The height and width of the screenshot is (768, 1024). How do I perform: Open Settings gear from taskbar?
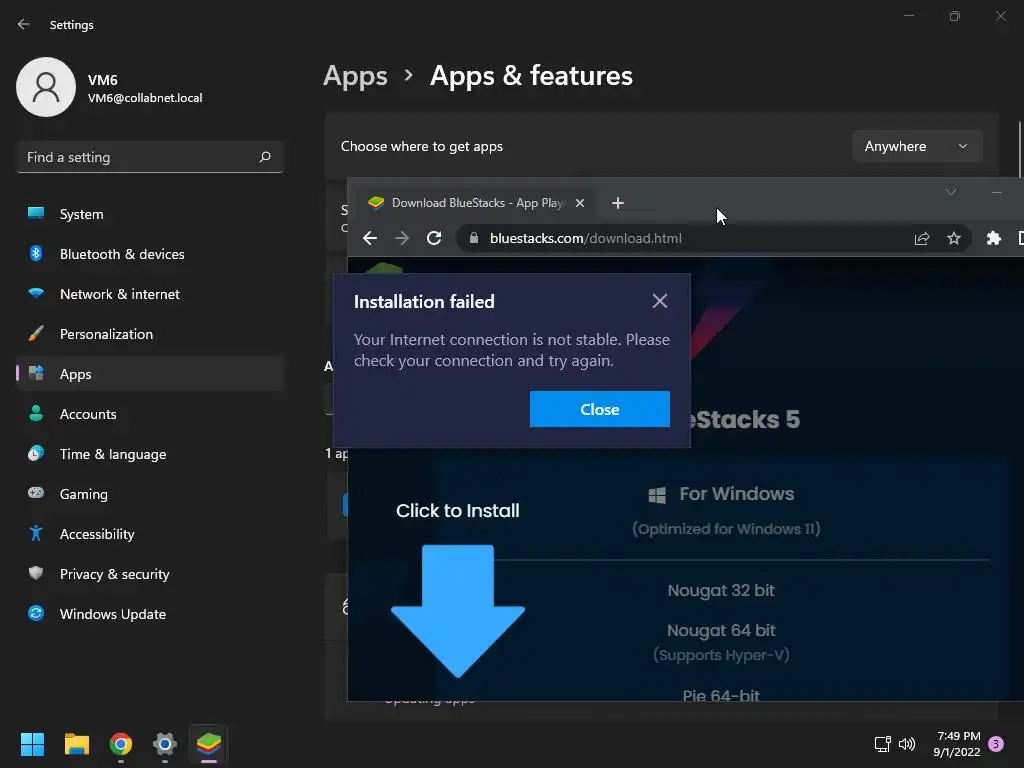pos(165,744)
